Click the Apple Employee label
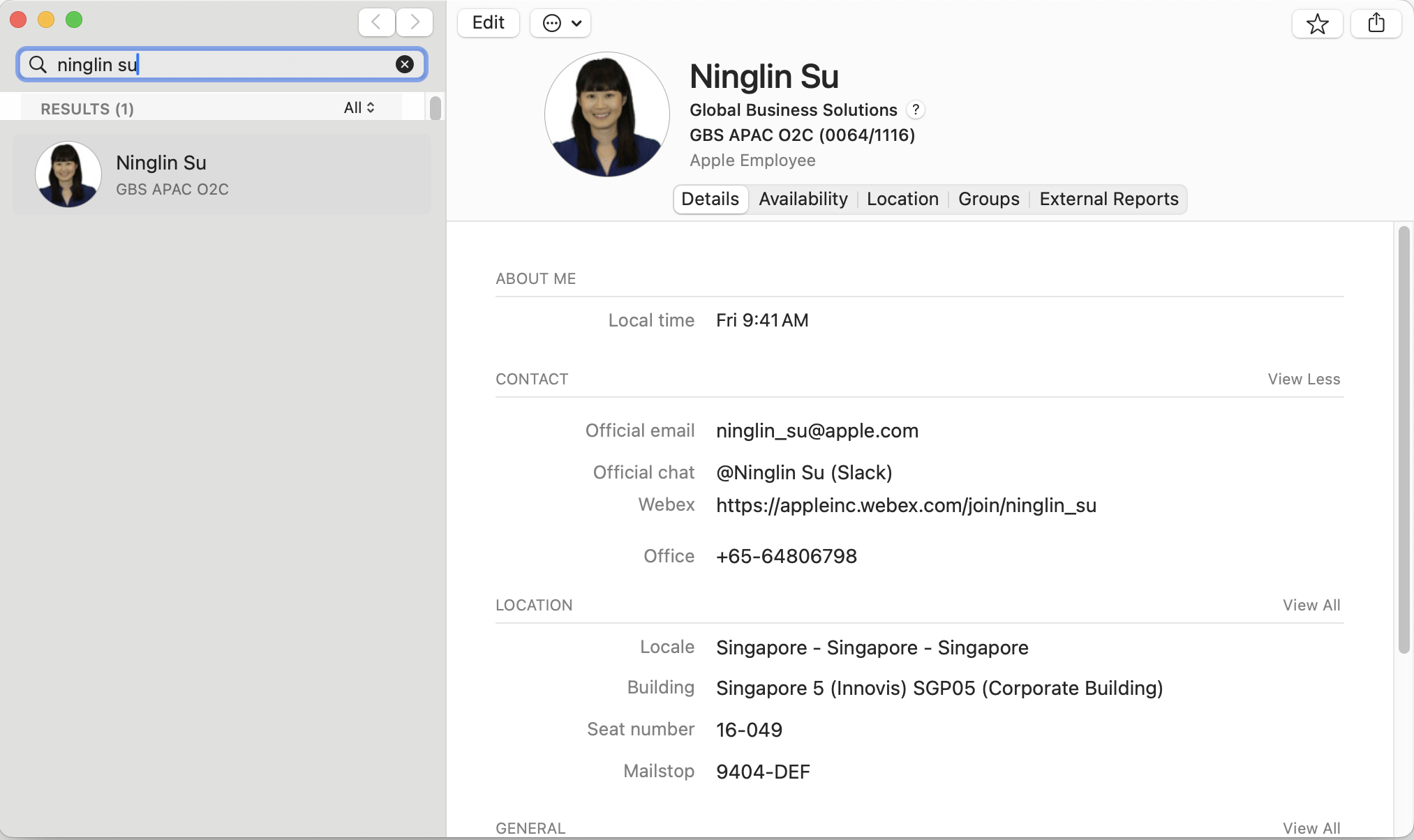The image size is (1414, 840). [752, 160]
